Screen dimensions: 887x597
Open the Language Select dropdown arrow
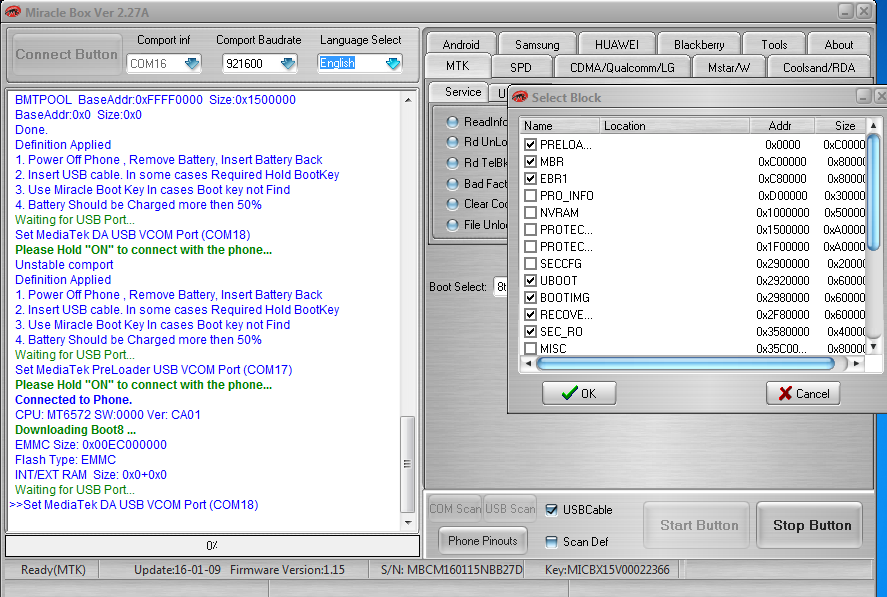coord(393,63)
